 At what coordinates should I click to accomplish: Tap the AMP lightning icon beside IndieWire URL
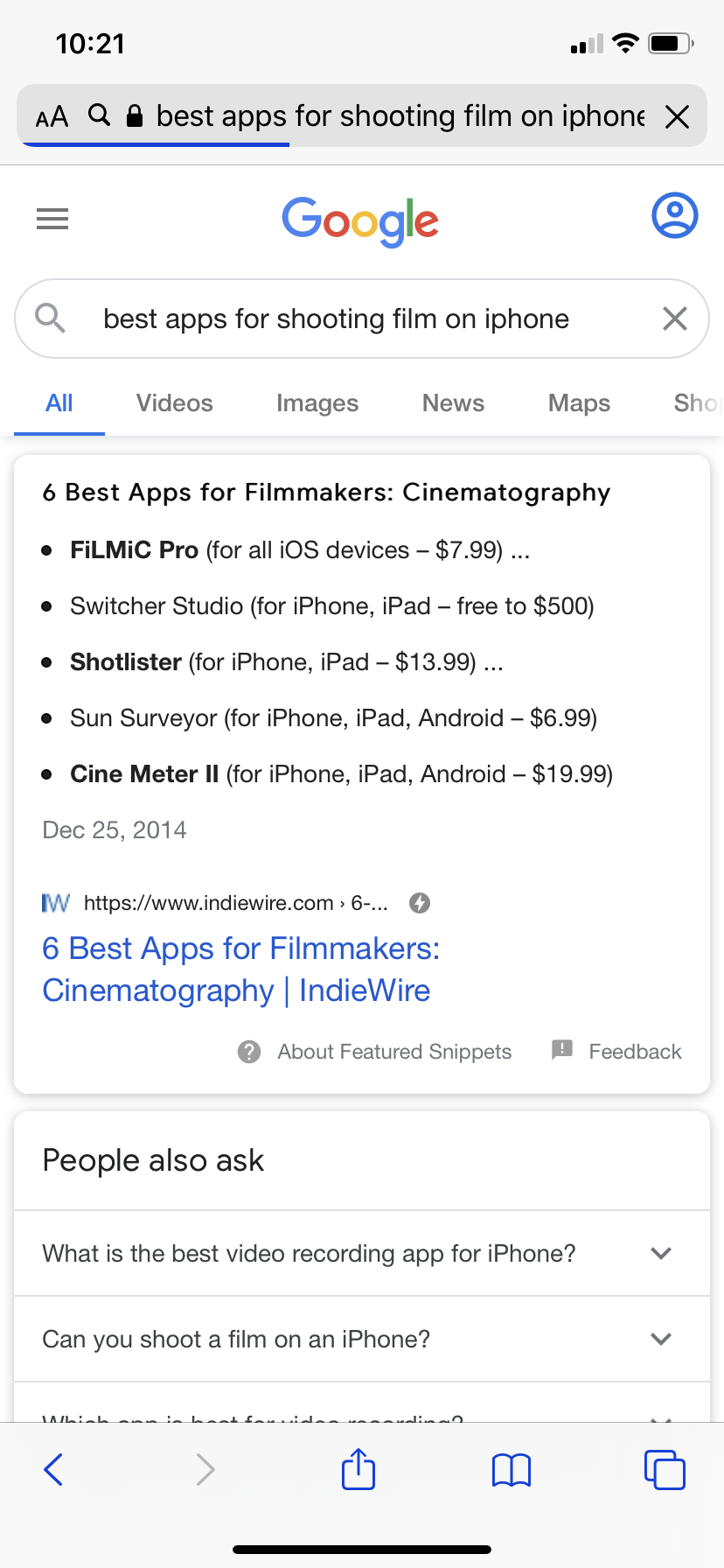pos(420,903)
